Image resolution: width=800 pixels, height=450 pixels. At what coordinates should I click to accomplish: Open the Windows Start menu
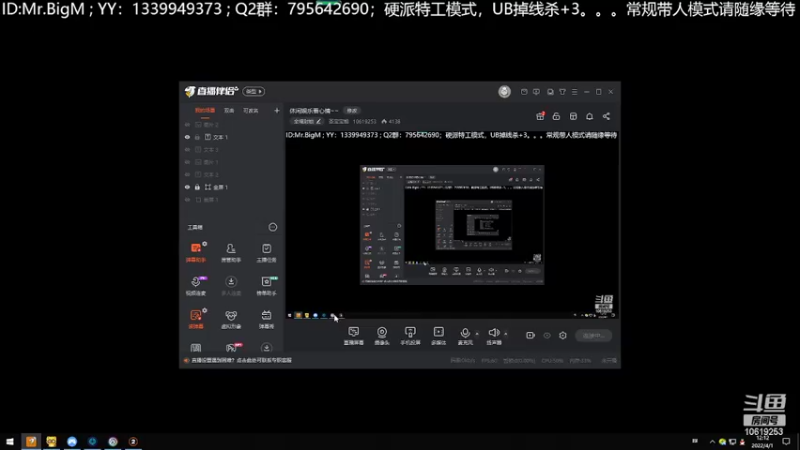point(10,441)
